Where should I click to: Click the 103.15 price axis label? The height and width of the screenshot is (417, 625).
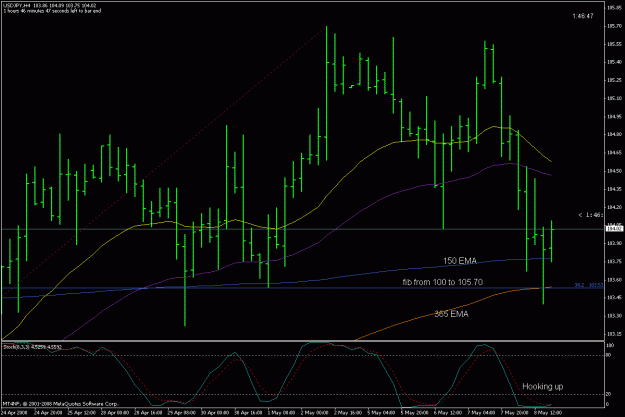[x=614, y=334]
